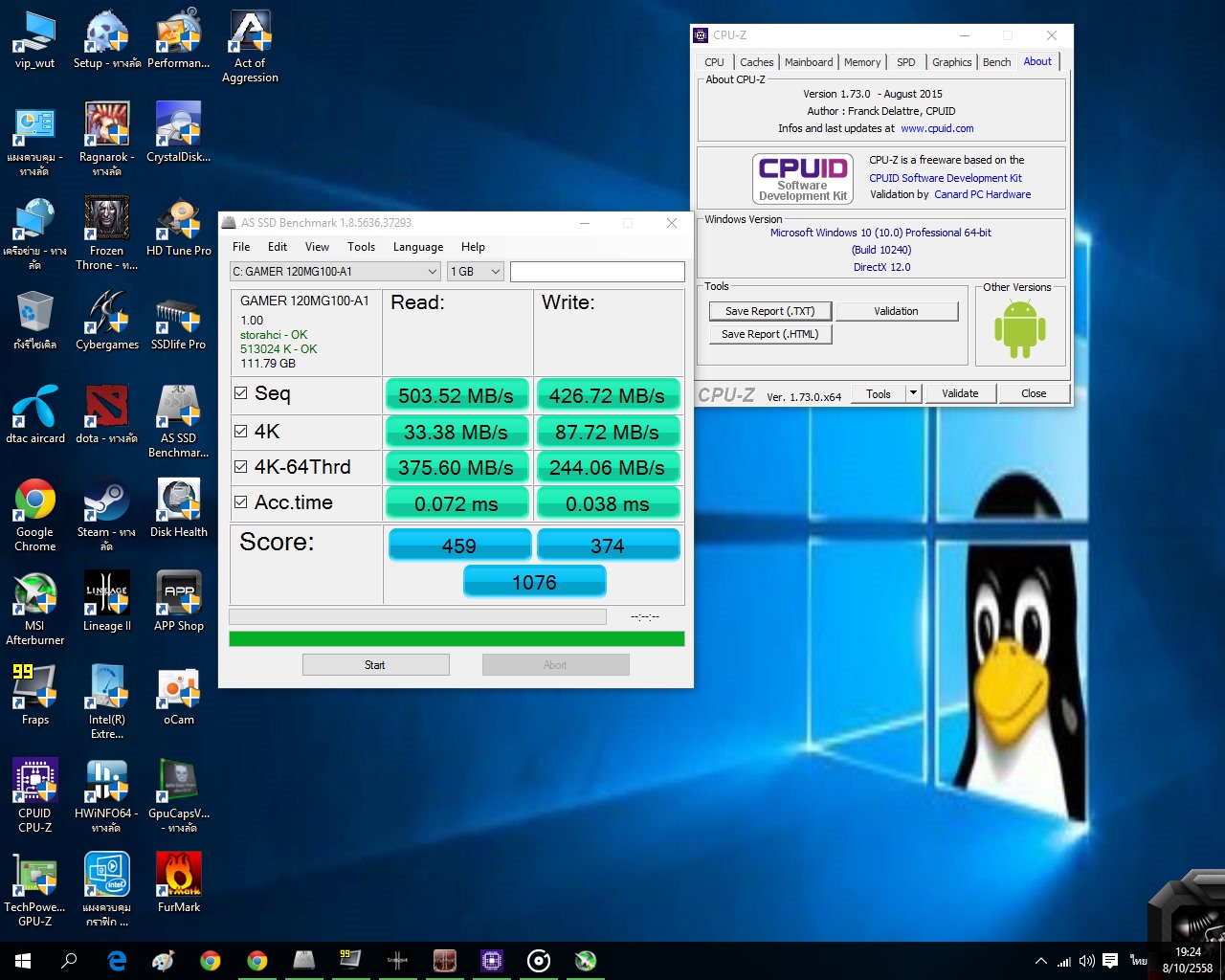Open the volume control in system tray
The width and height of the screenshot is (1225, 980).
[1087, 961]
